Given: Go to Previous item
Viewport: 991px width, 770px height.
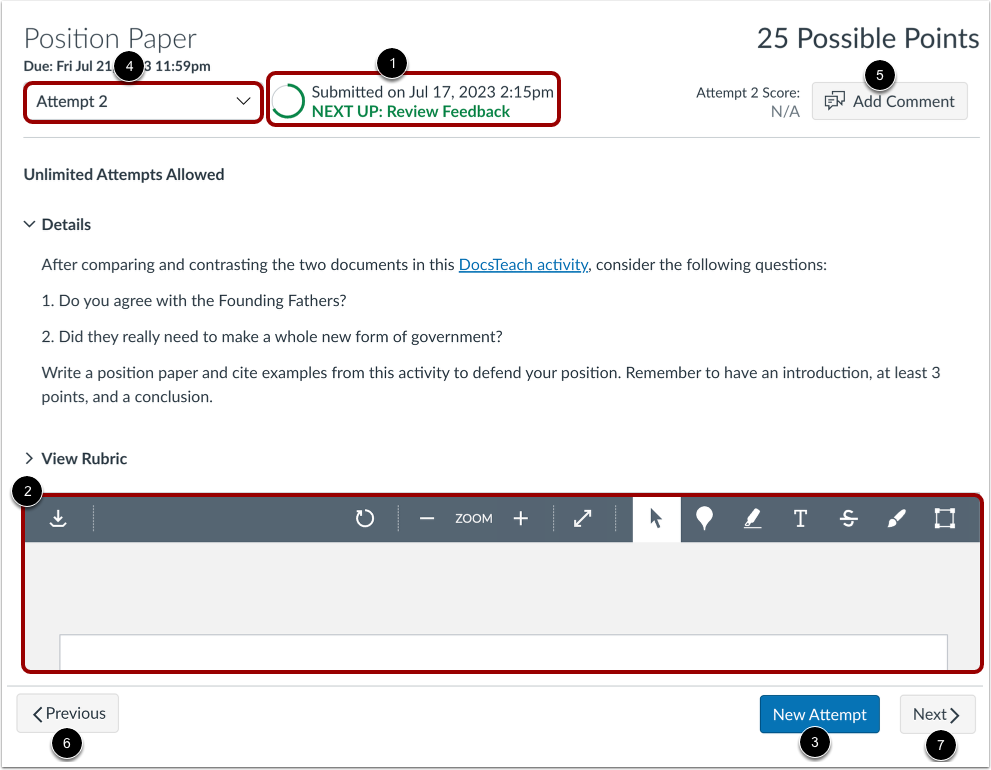Looking at the screenshot, I should [x=68, y=713].
